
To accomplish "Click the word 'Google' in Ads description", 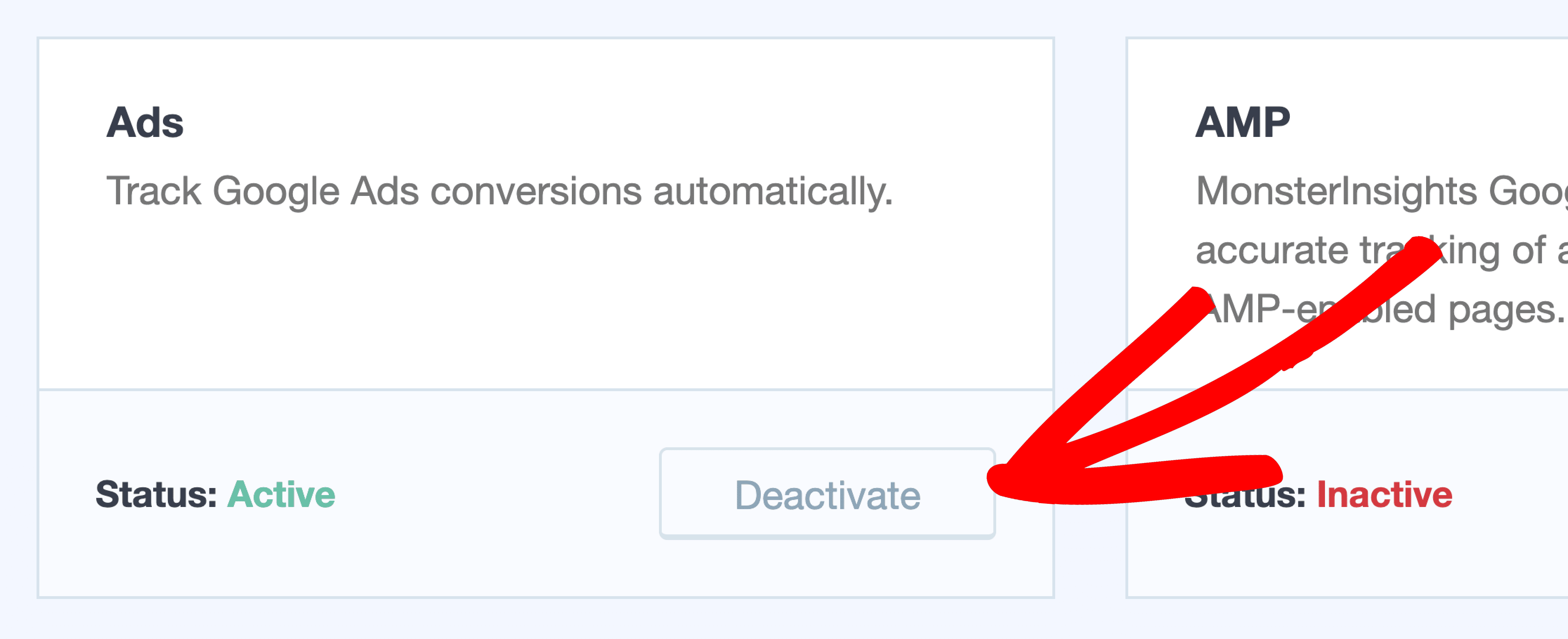I will (276, 191).
